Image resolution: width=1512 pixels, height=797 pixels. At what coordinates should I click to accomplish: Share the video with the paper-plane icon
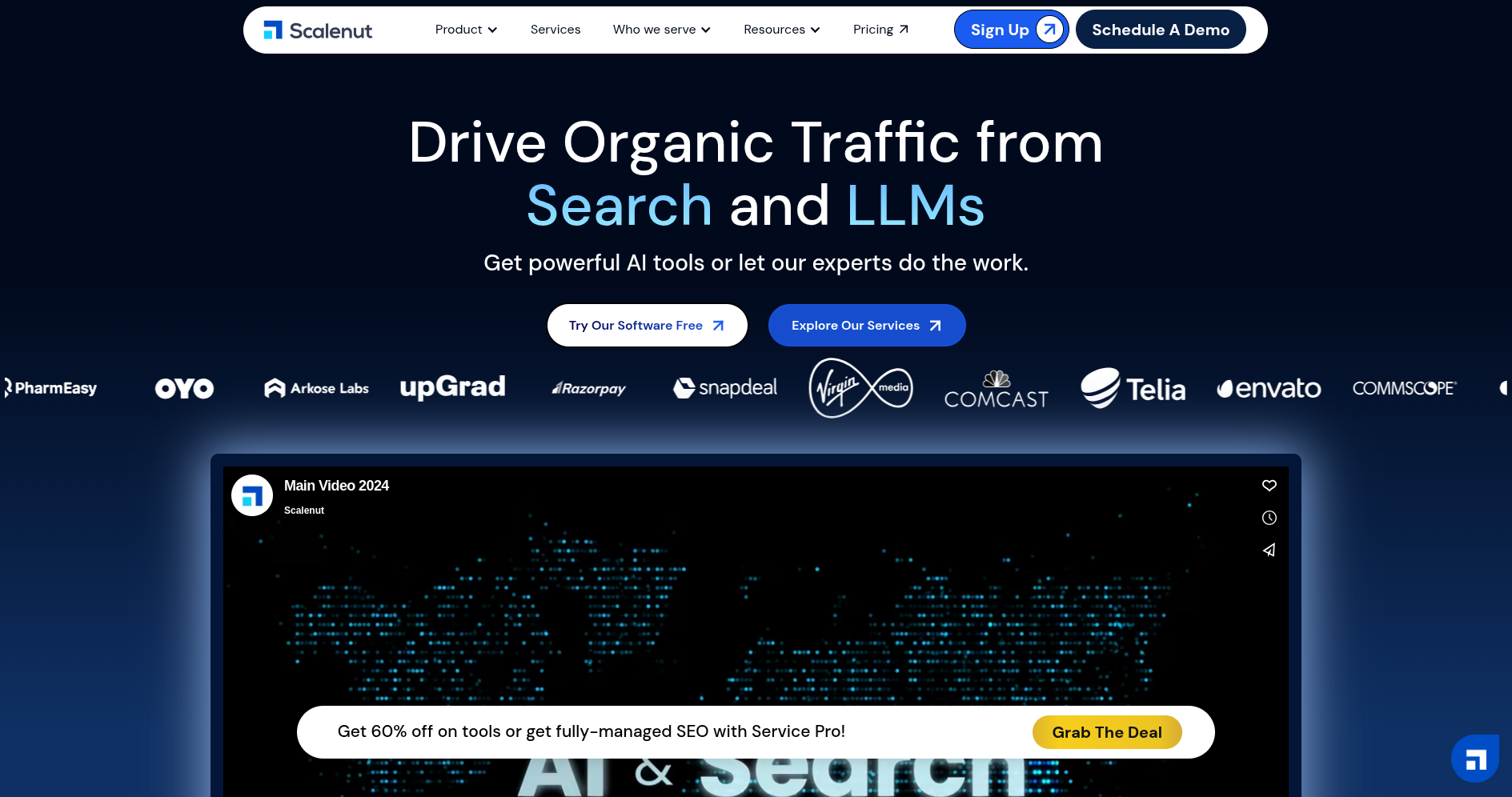[1269, 550]
